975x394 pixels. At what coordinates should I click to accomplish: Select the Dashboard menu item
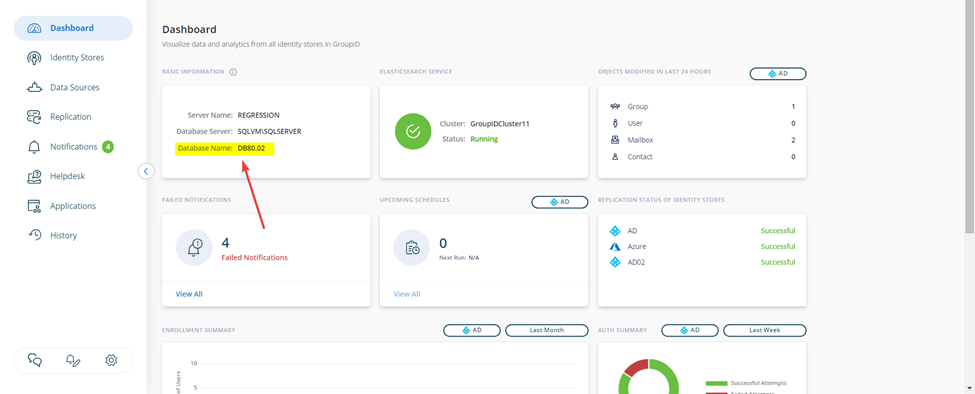click(73, 28)
